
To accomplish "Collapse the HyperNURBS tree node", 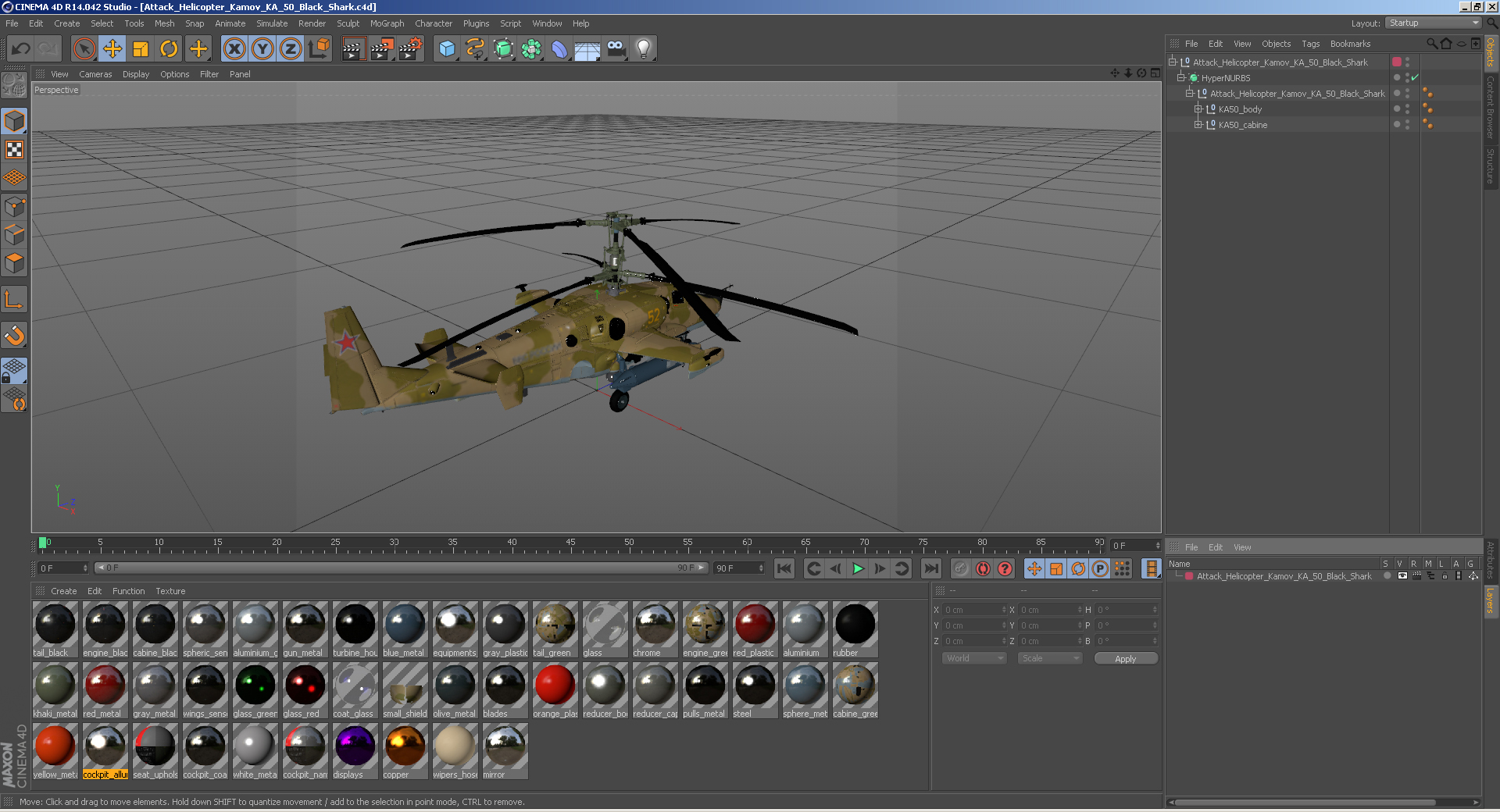I will click(1181, 78).
